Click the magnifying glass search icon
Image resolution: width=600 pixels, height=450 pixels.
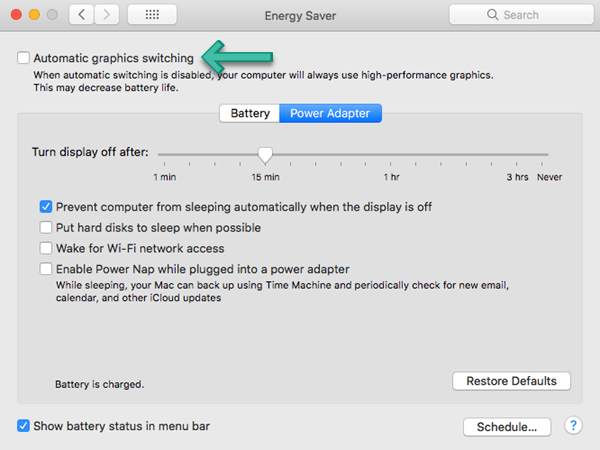(492, 15)
